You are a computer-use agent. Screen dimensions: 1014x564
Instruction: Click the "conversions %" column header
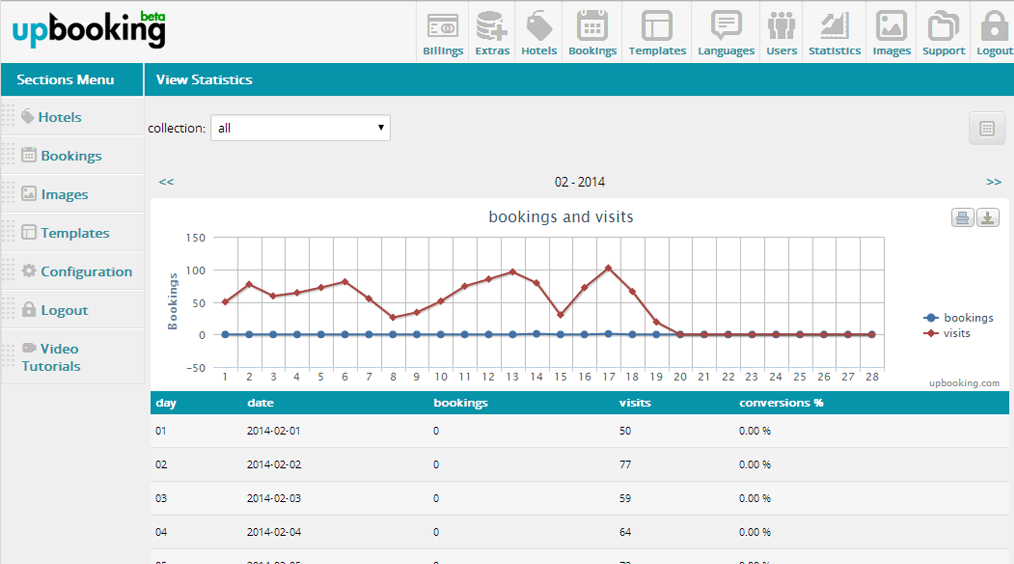point(781,403)
